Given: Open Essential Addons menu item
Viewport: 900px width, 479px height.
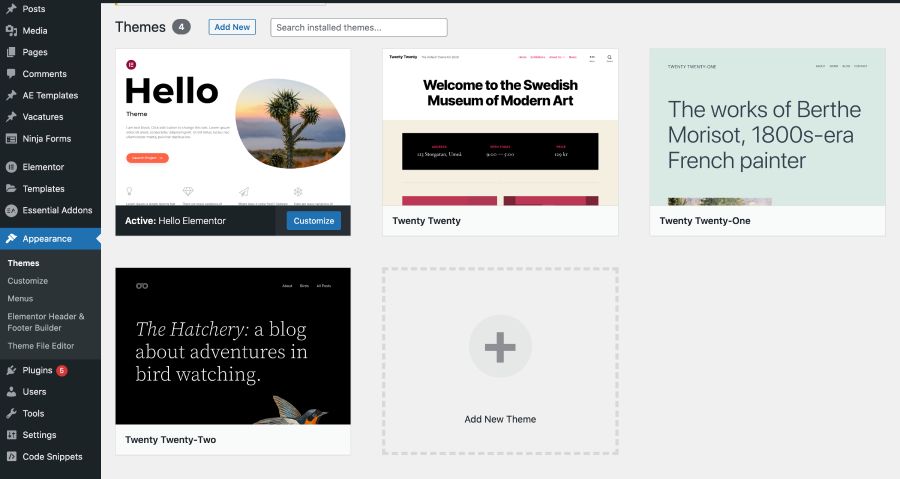Looking at the screenshot, I should 57,210.
